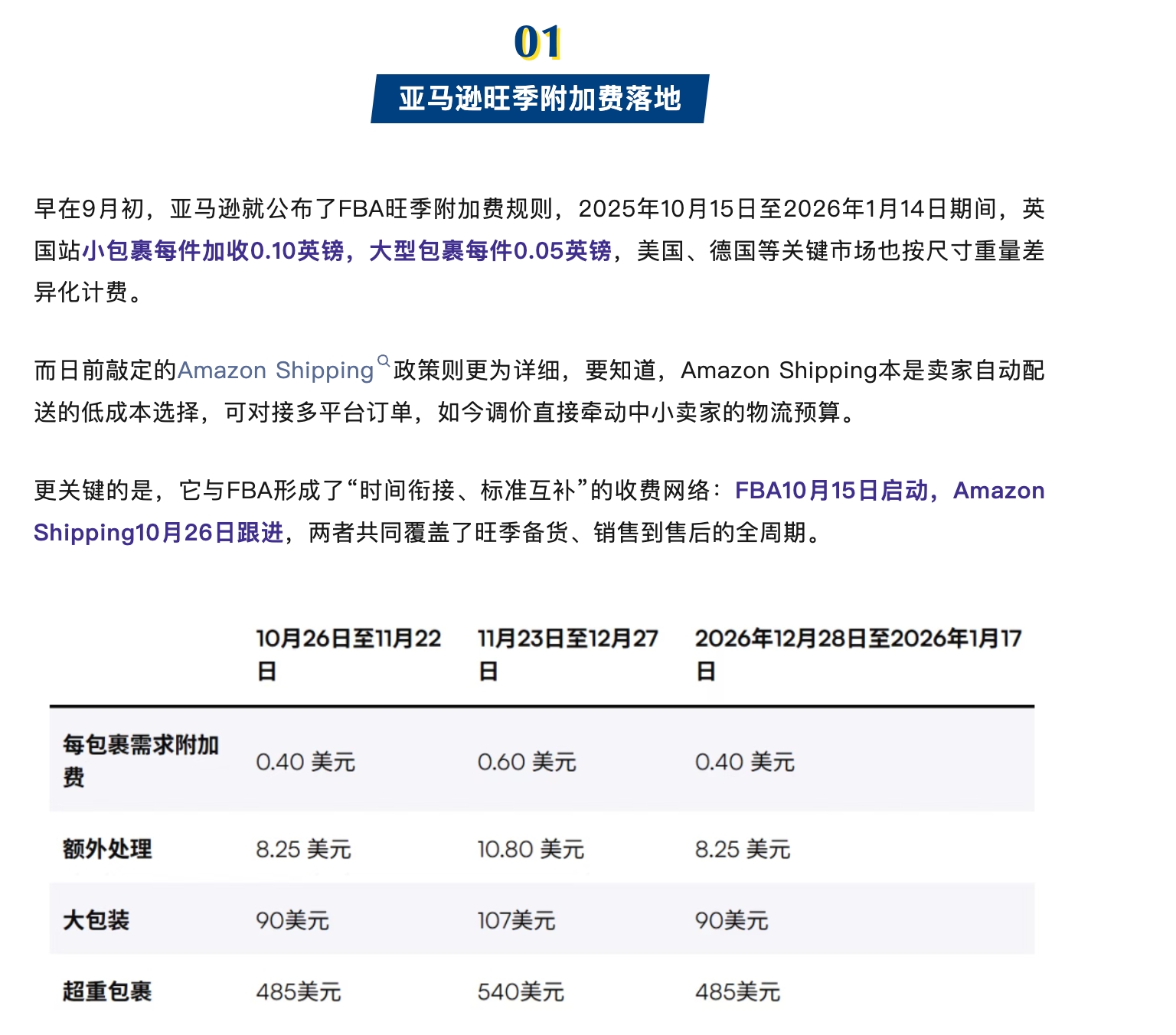Click the 107美元 table cell
The image size is (1176, 1035).
click(517, 921)
